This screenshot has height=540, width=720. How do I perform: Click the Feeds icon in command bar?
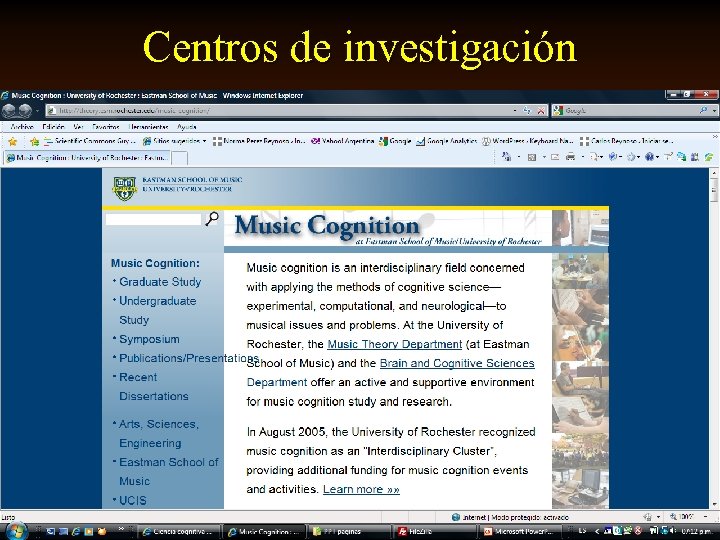(532, 157)
